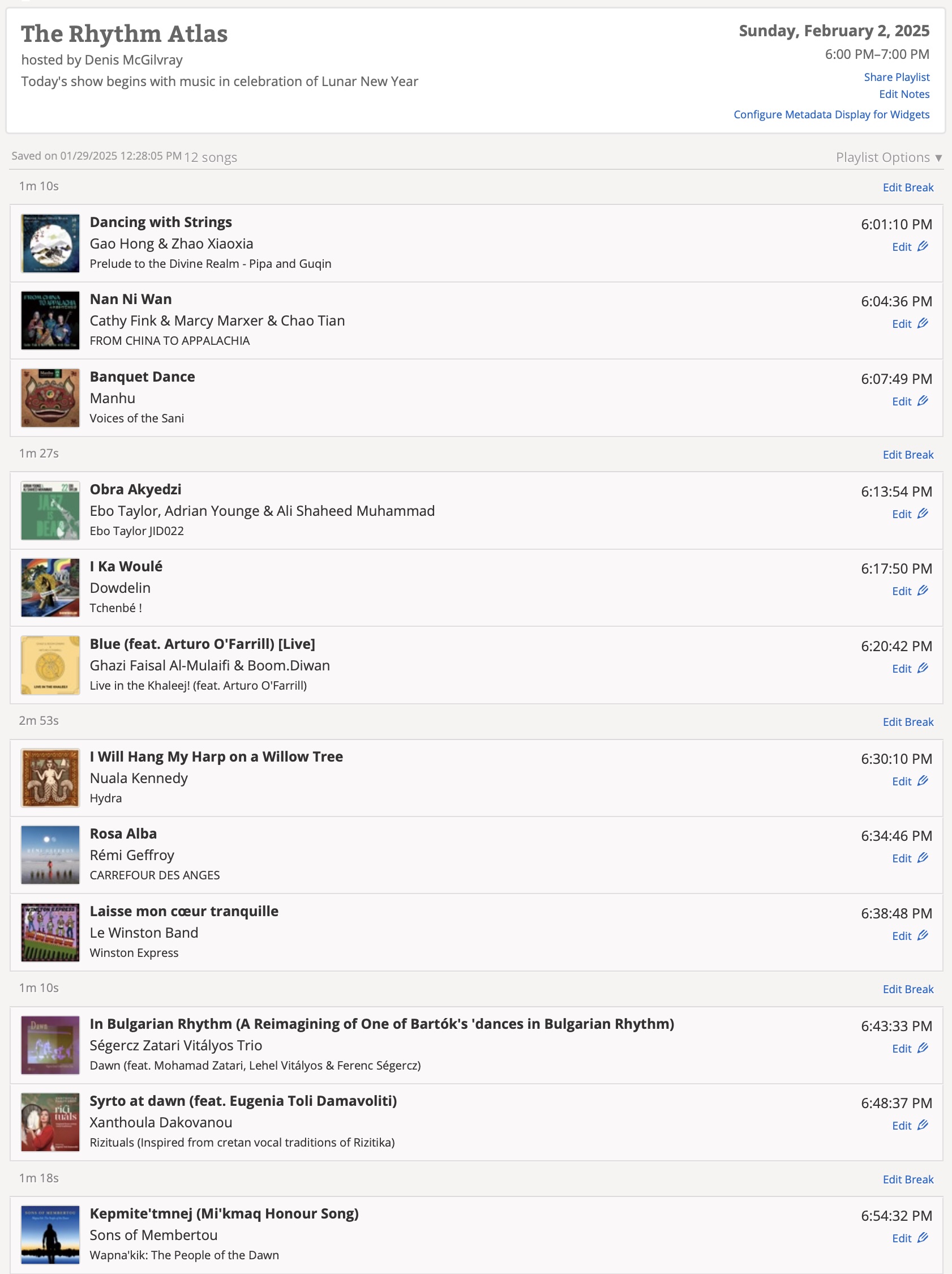Open Configure Metadata Display for Widgets

[x=831, y=114]
